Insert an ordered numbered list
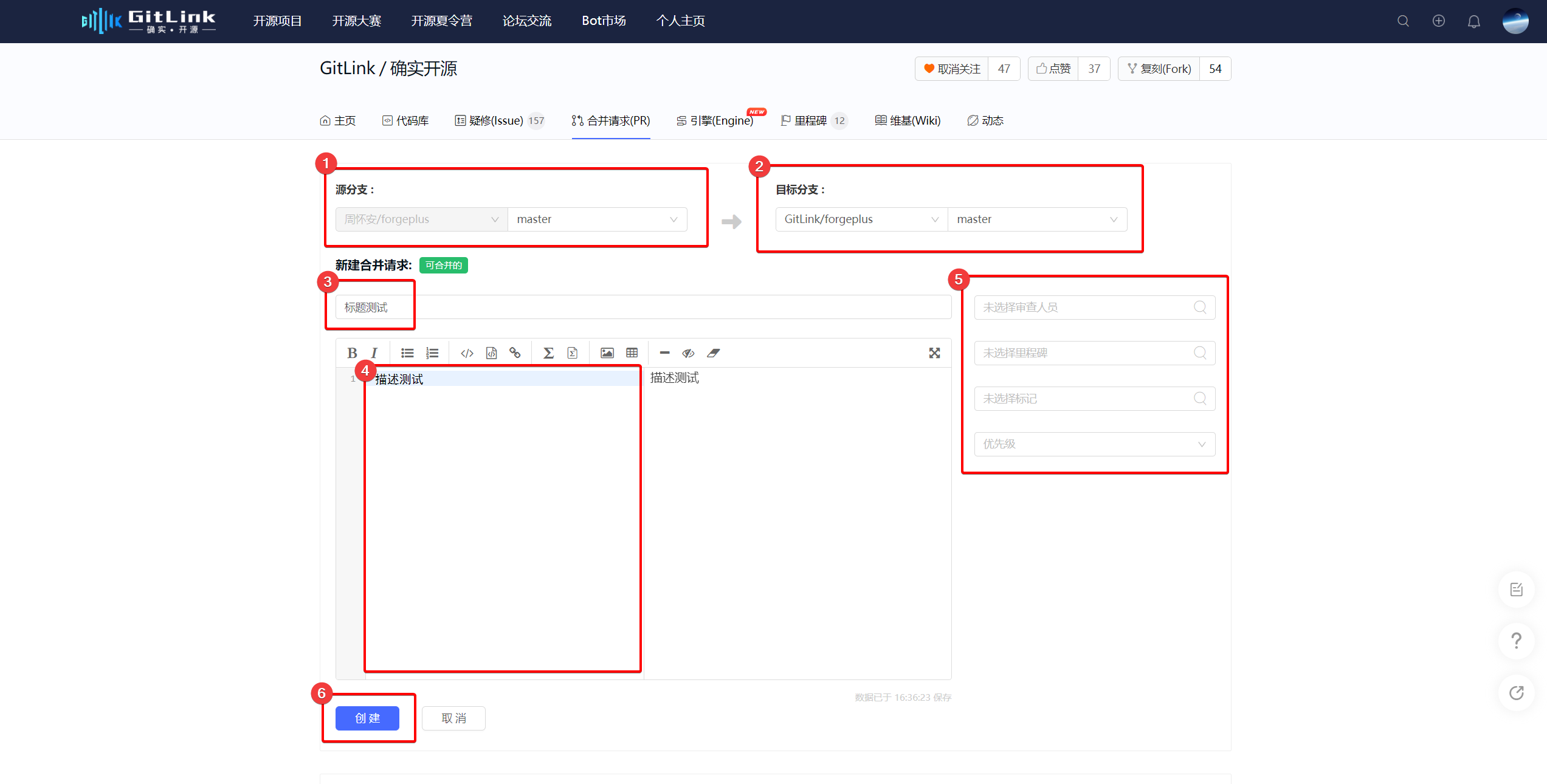1547x784 pixels. 432,353
